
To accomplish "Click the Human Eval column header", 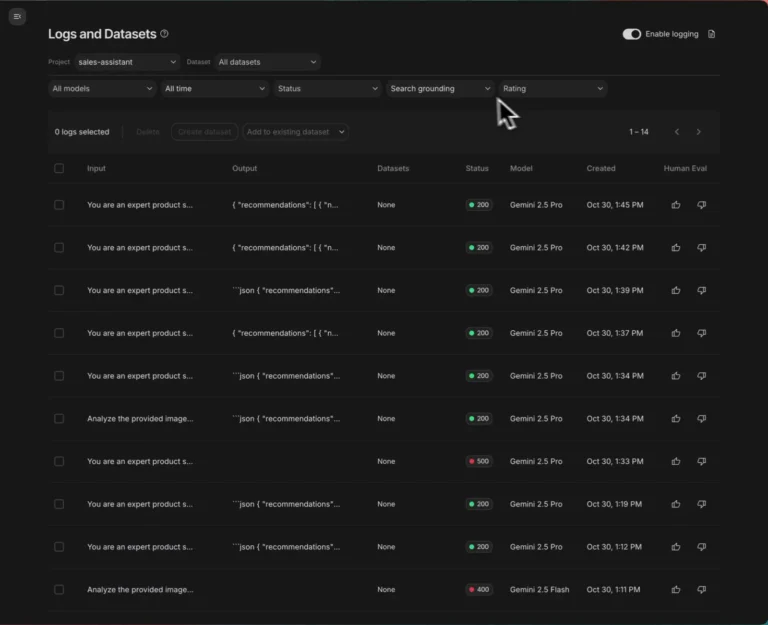I will (x=685, y=168).
